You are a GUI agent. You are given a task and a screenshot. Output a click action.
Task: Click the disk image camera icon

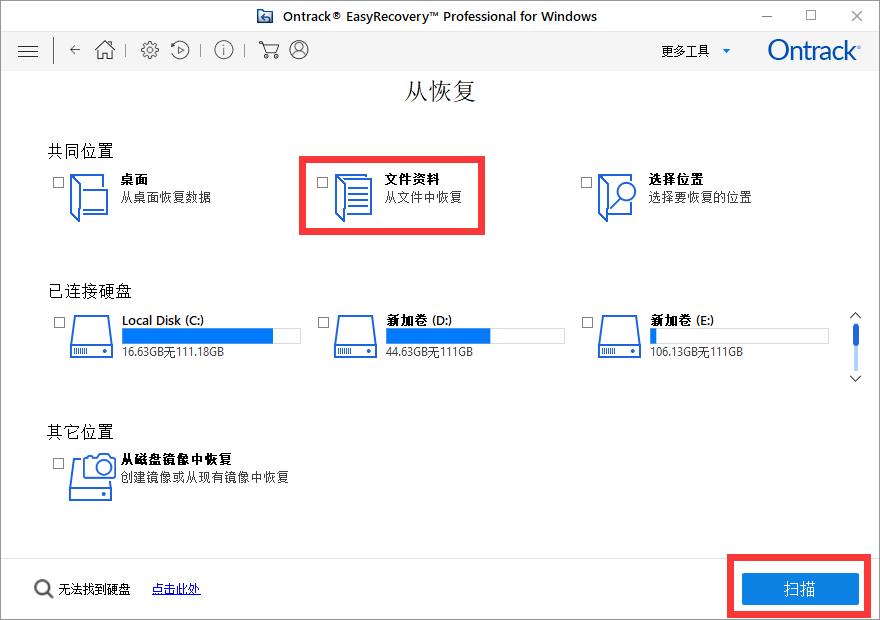click(92, 477)
